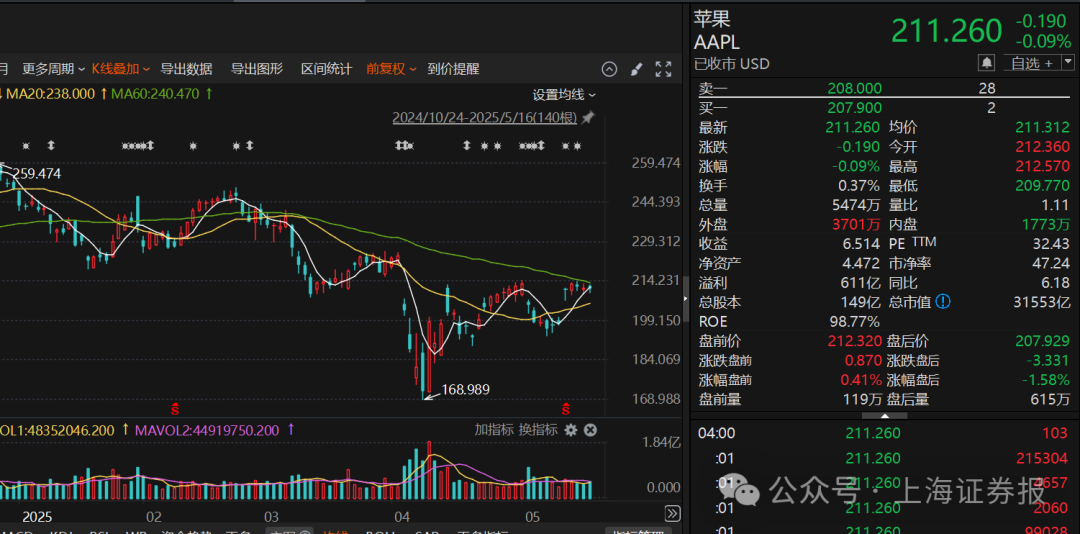Click the double-arrow icon beside timeline
Viewport: 1080px width, 534px height.
point(672,513)
